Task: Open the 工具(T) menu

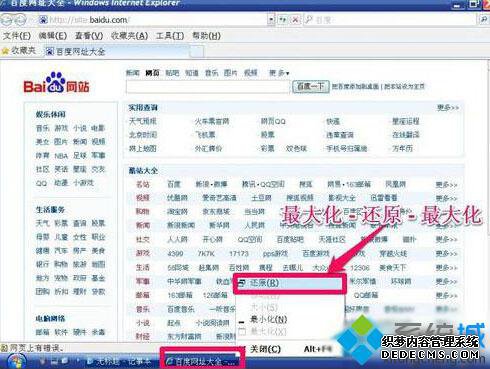Action: [x=170, y=36]
